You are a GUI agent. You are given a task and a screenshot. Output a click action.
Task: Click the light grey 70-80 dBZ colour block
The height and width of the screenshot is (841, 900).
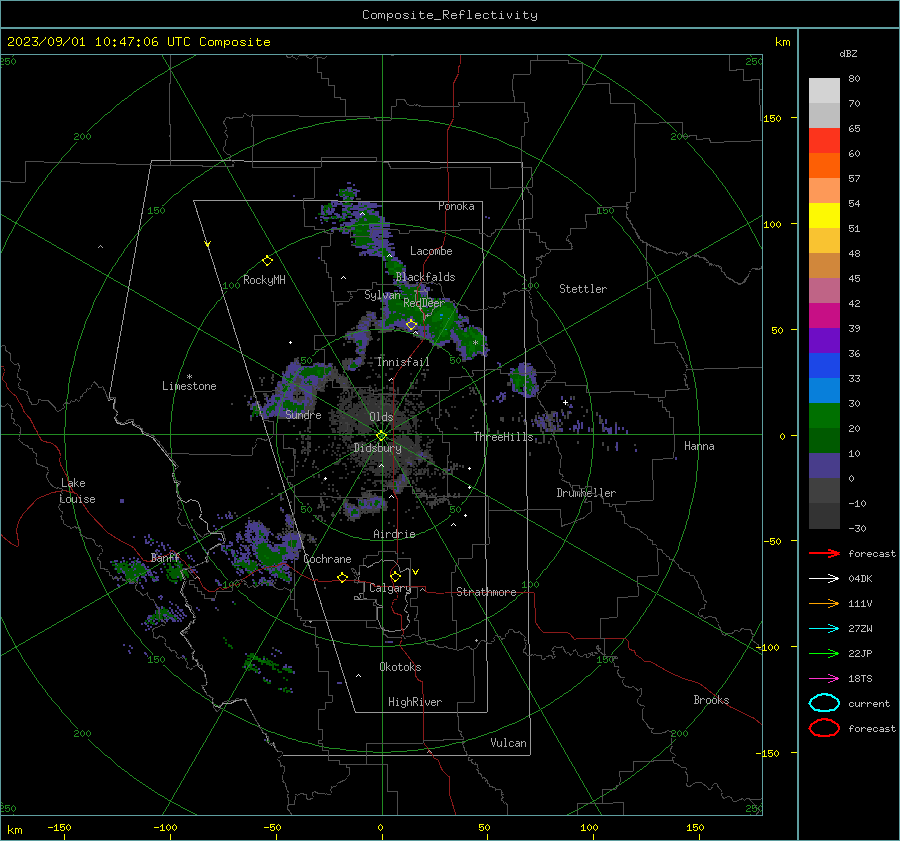tap(824, 90)
